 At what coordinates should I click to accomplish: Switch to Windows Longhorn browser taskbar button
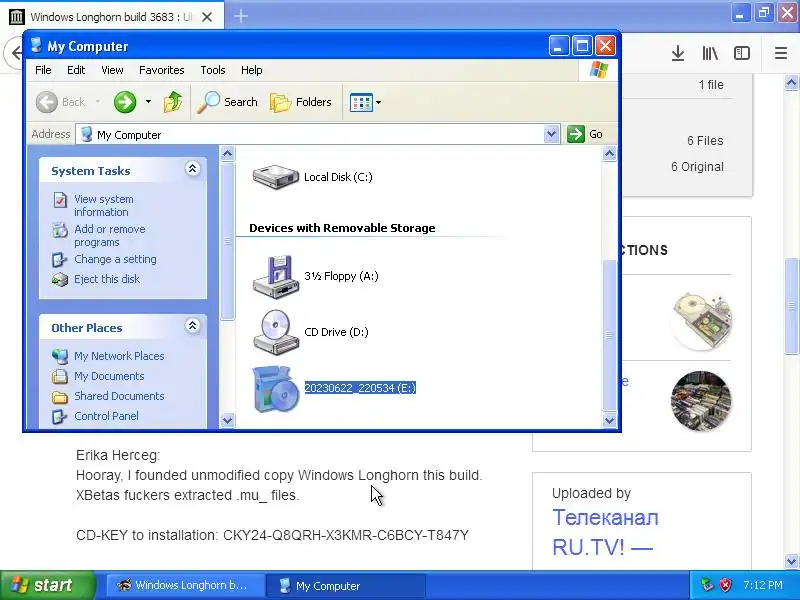186,585
